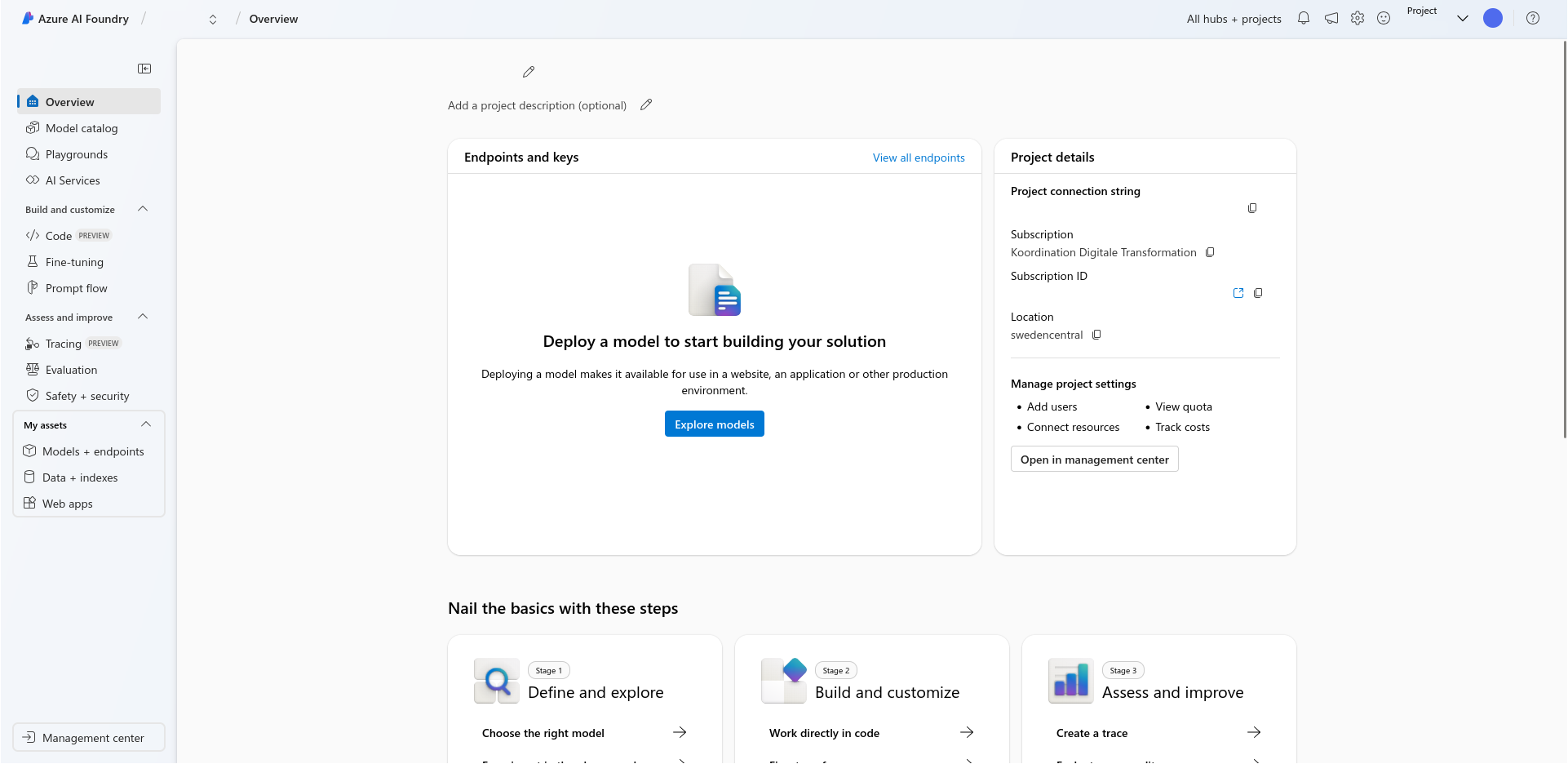Screen dimensions: 1568x764
Task: Click All hubs + projects link
Action: (1234, 19)
